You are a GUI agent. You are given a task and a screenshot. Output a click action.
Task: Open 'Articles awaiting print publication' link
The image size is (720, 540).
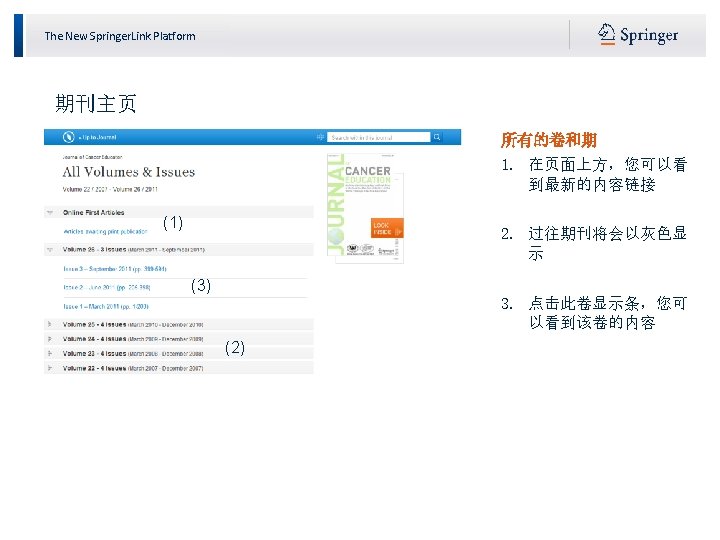105,231
